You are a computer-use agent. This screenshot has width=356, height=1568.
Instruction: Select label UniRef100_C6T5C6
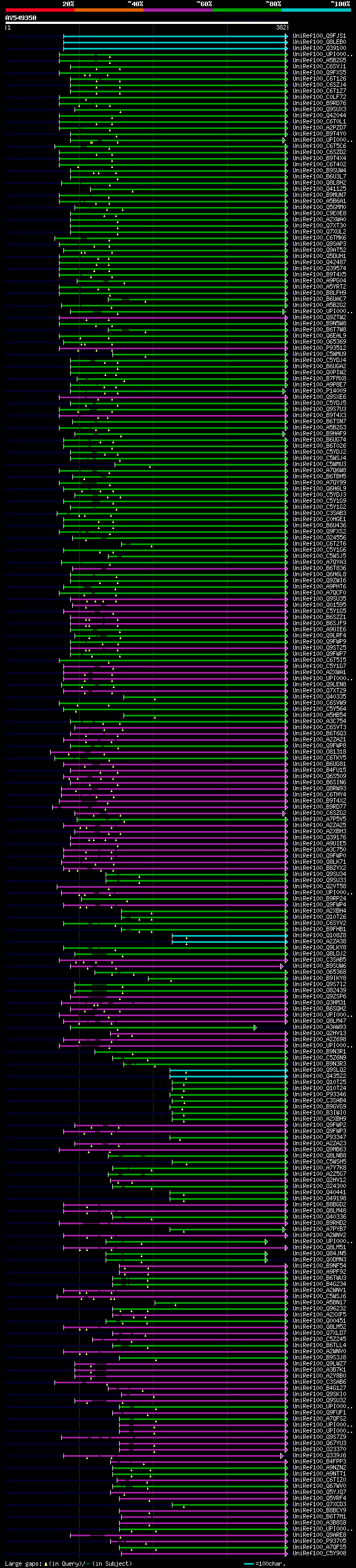click(x=319, y=146)
